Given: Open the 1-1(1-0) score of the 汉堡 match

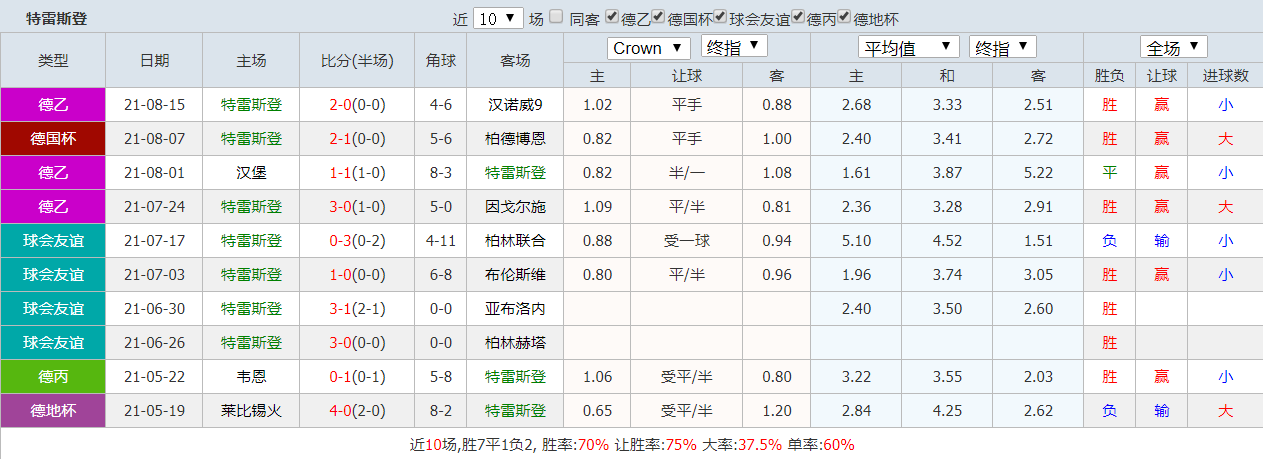Looking at the screenshot, I should [x=358, y=172].
